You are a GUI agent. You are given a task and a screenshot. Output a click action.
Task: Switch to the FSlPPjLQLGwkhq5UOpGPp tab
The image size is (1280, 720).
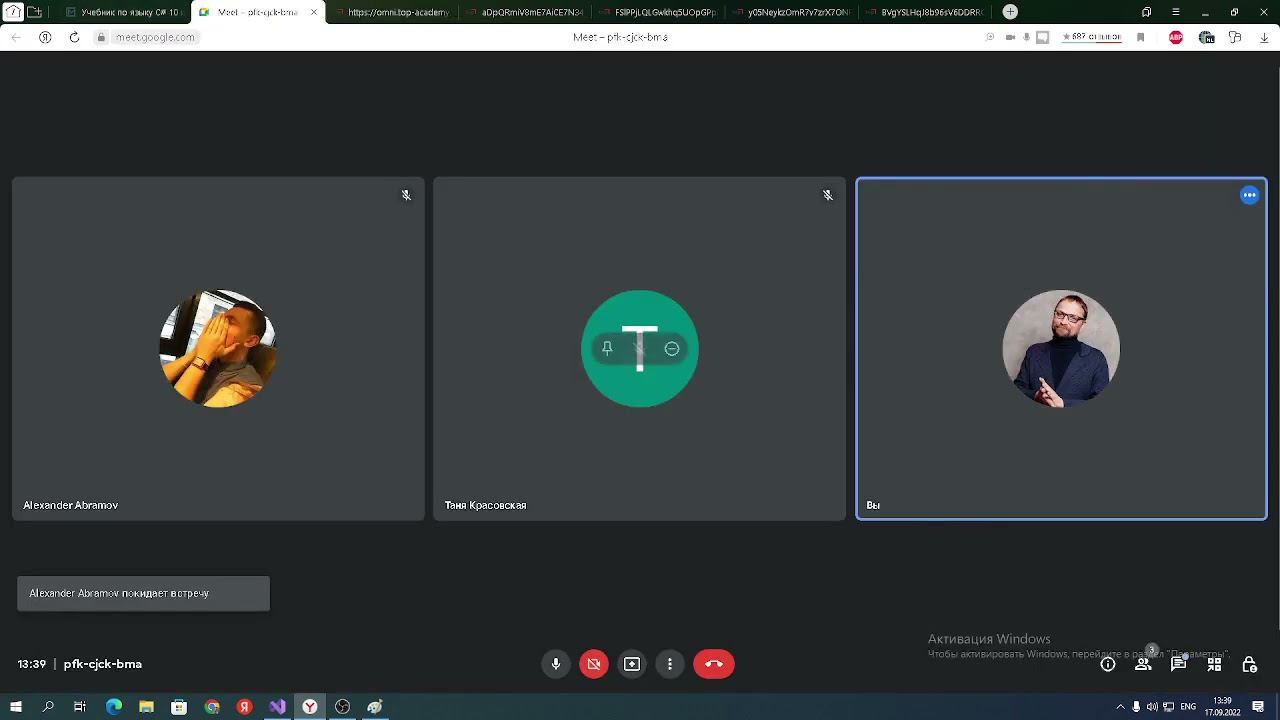click(x=658, y=12)
